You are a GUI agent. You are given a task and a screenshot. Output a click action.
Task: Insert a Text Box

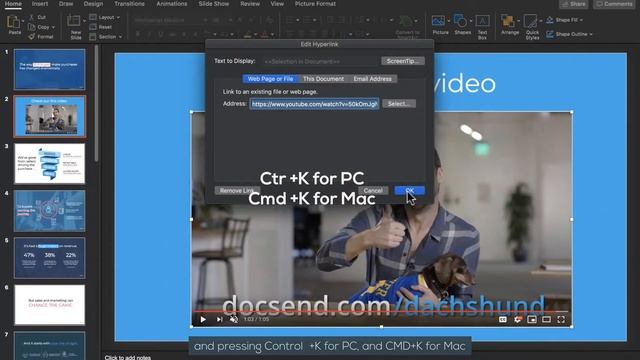(x=482, y=20)
